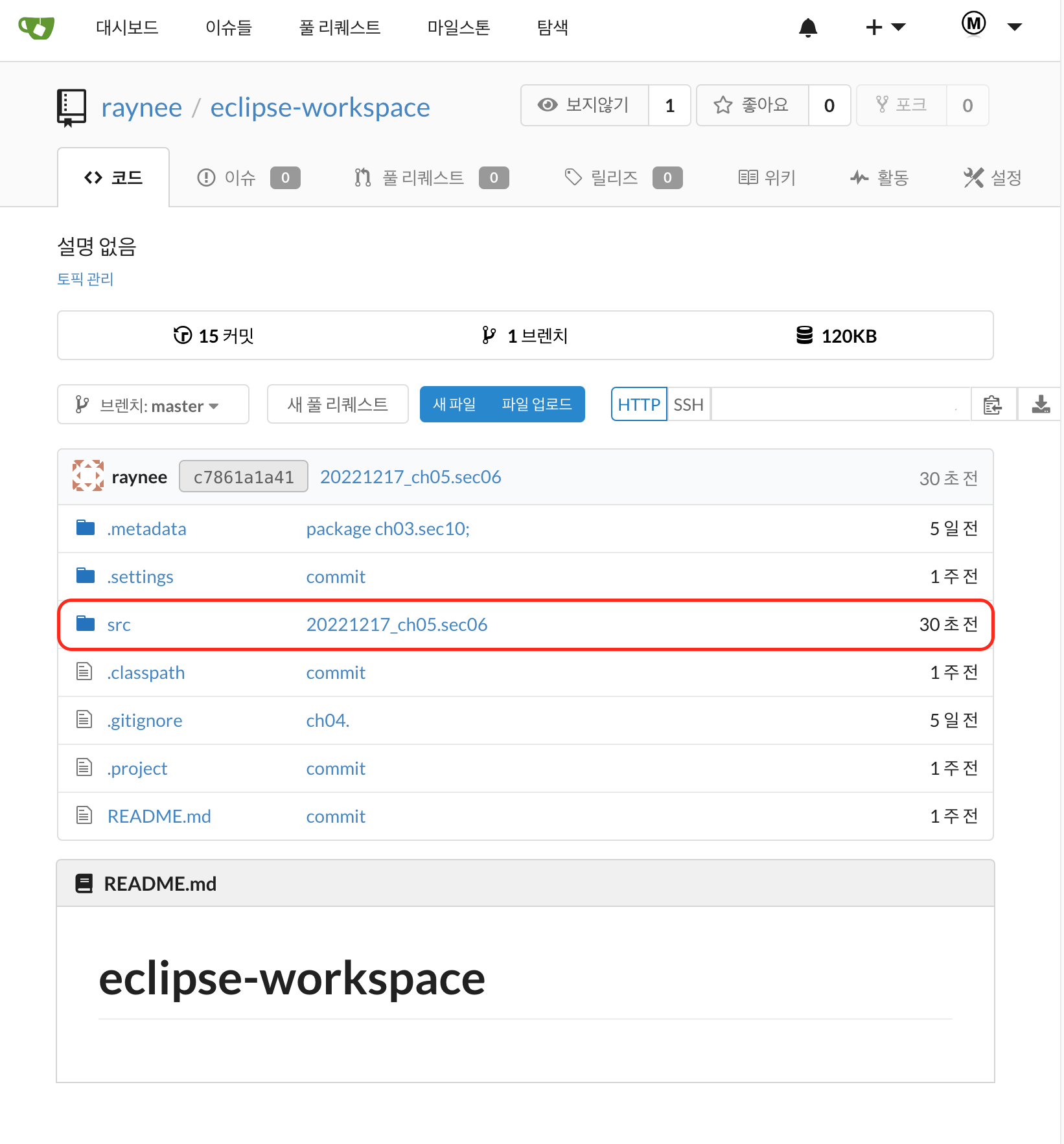Open the 설정 settings tab
Viewport: 1064px width, 1144px height.
tap(992, 177)
